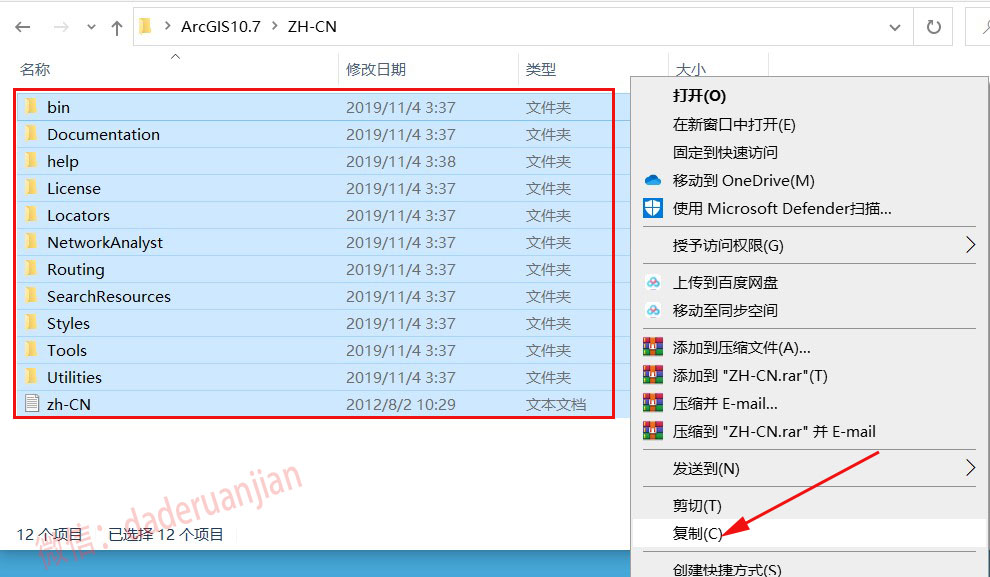Click the ZH-CN breadcrumb
Viewport: 990px width, 577px height.
pos(312,27)
